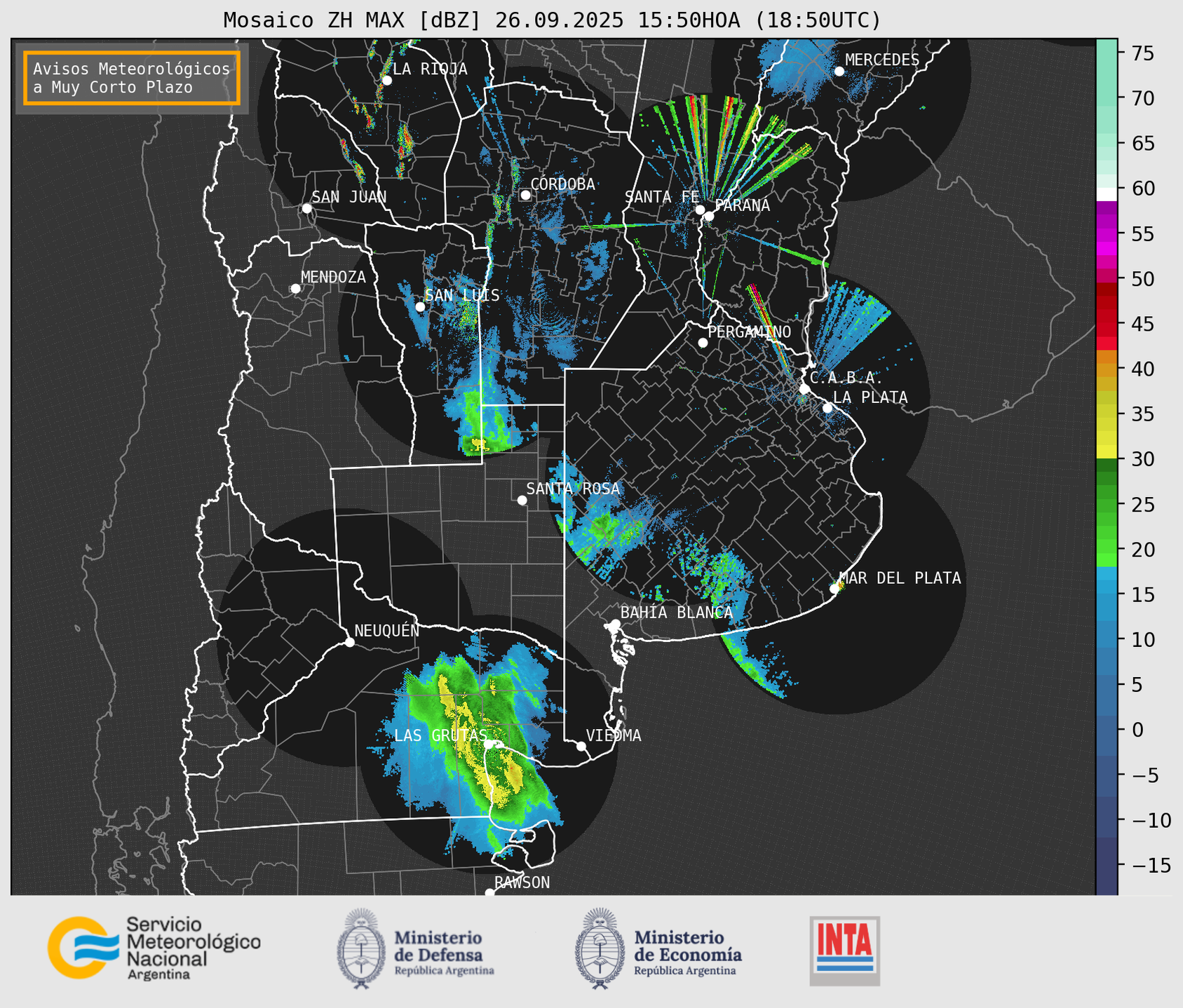1183x1008 pixels.
Task: Click the INTA logo
Action: (845, 951)
